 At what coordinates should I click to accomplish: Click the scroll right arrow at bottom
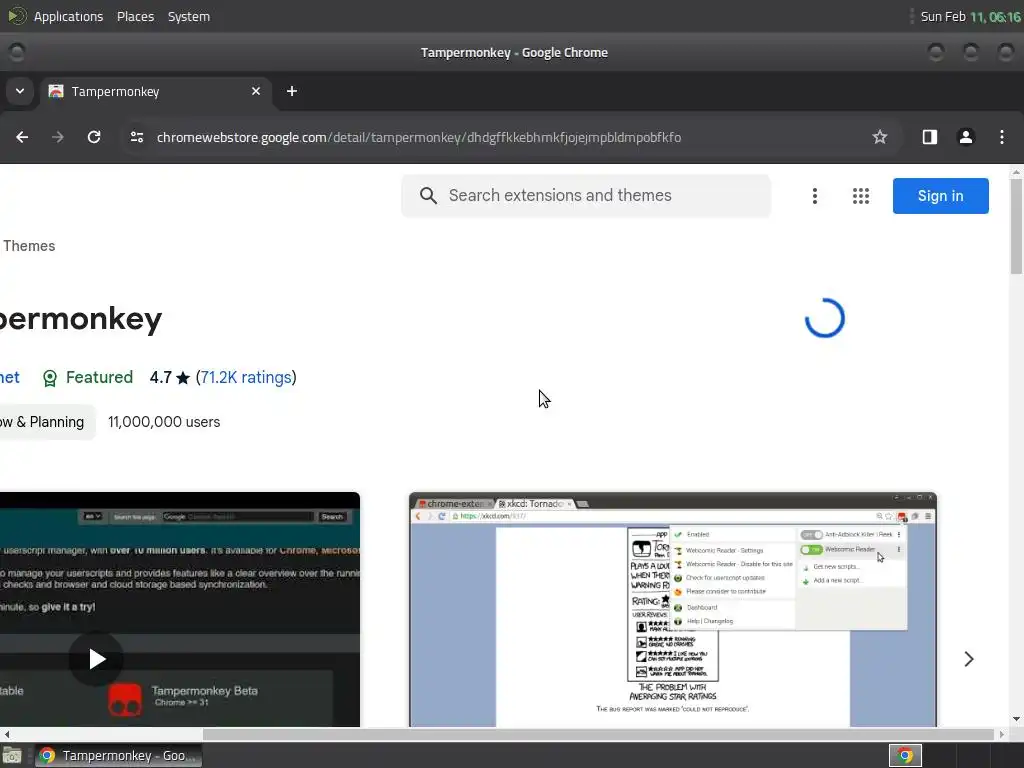click(1002, 735)
